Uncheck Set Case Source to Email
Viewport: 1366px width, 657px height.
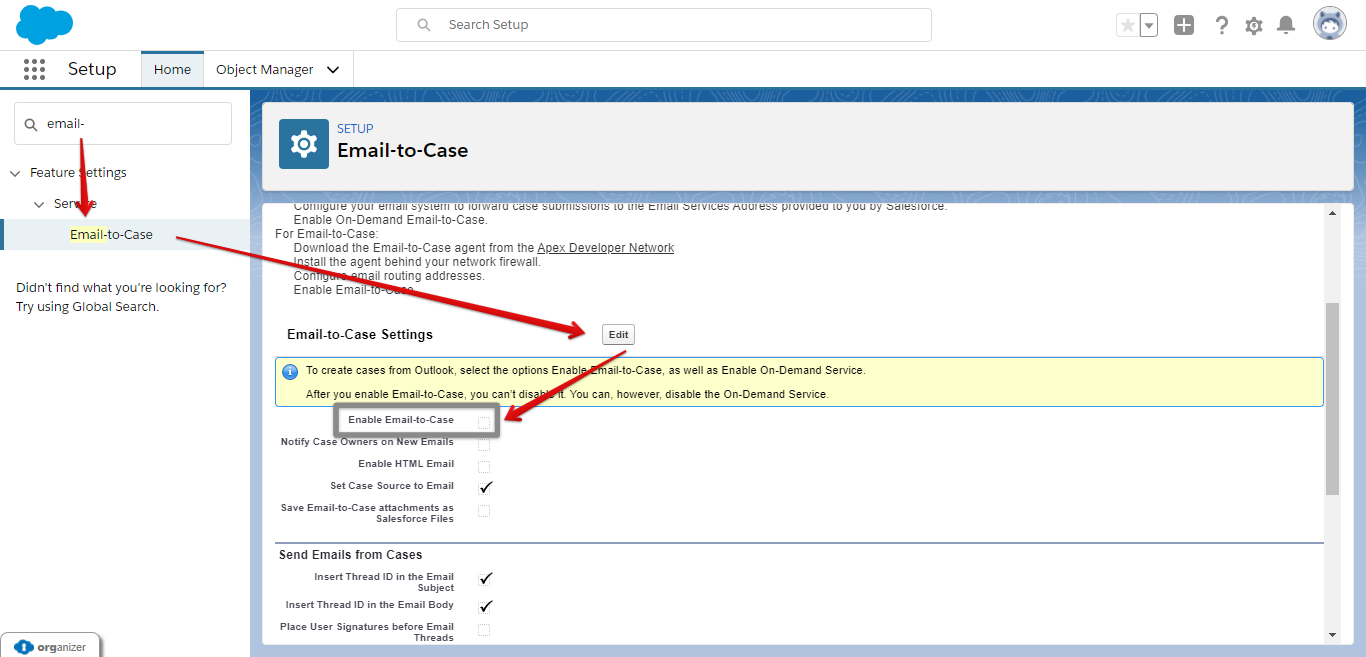(486, 487)
